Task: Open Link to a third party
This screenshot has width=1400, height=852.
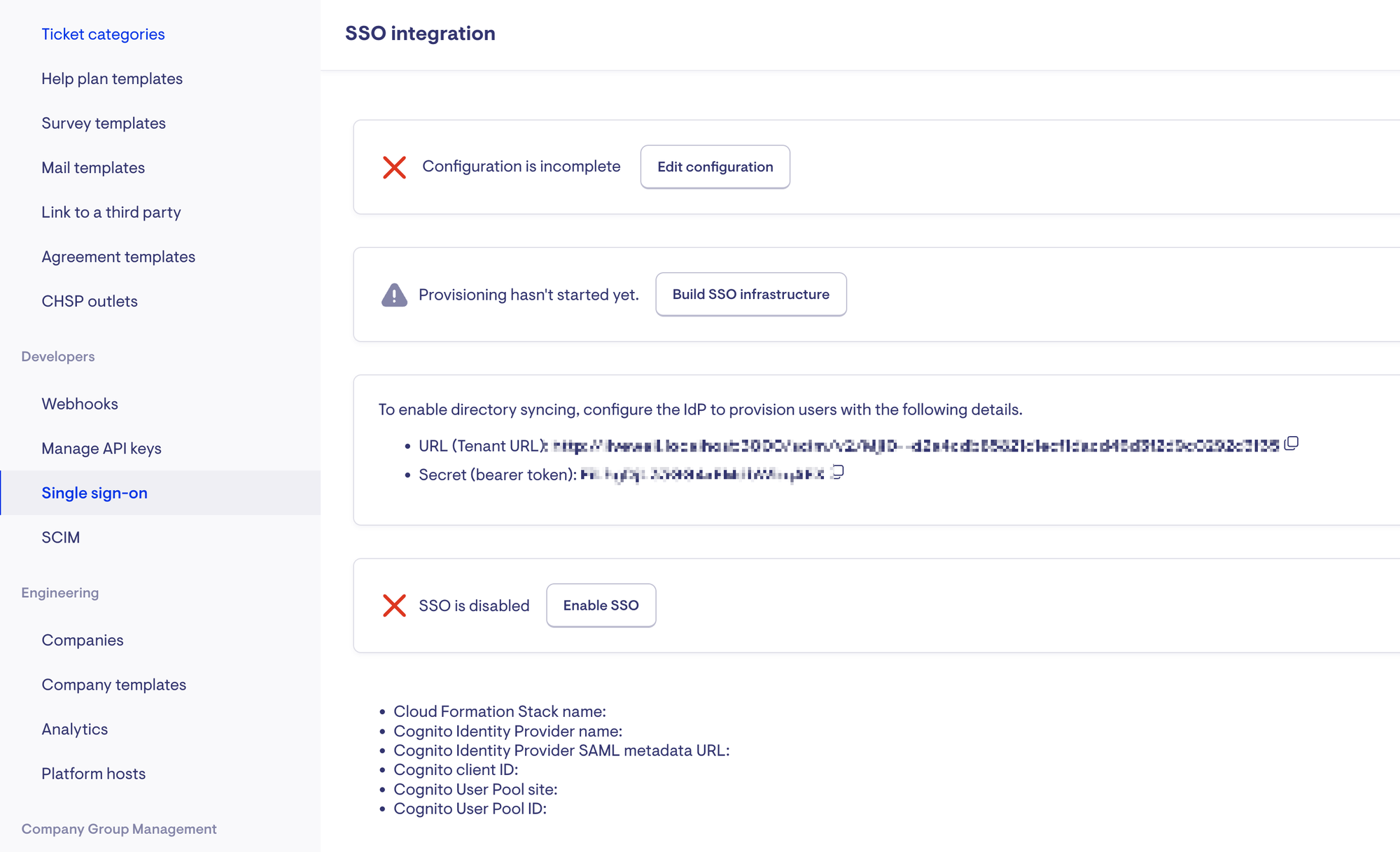Action: coord(111,212)
